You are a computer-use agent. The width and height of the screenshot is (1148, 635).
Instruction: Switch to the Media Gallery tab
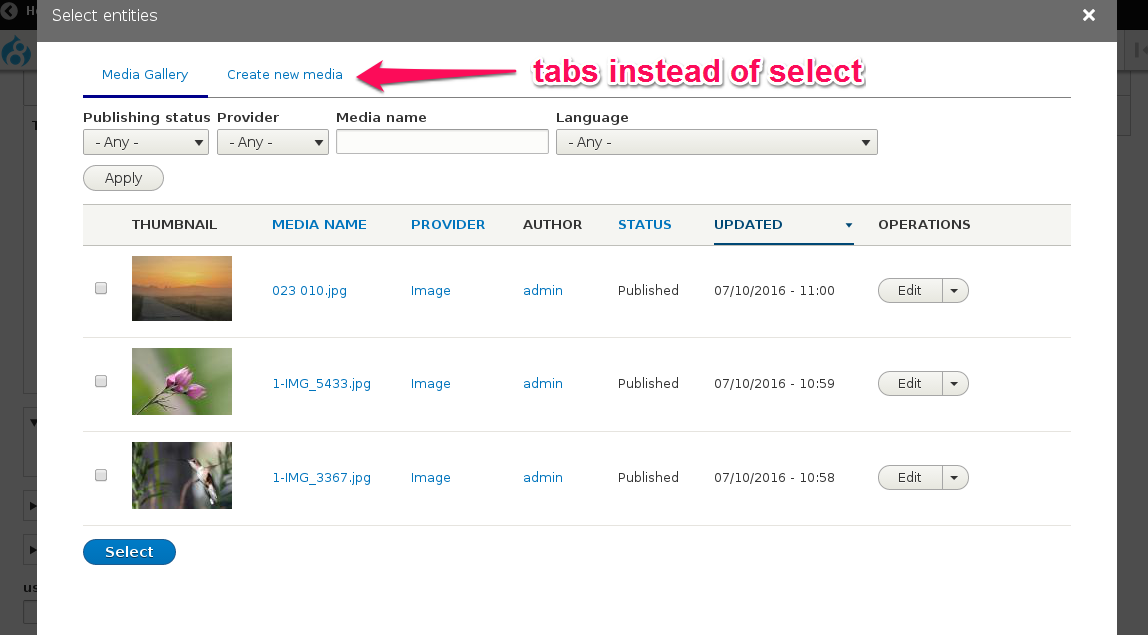(x=145, y=75)
